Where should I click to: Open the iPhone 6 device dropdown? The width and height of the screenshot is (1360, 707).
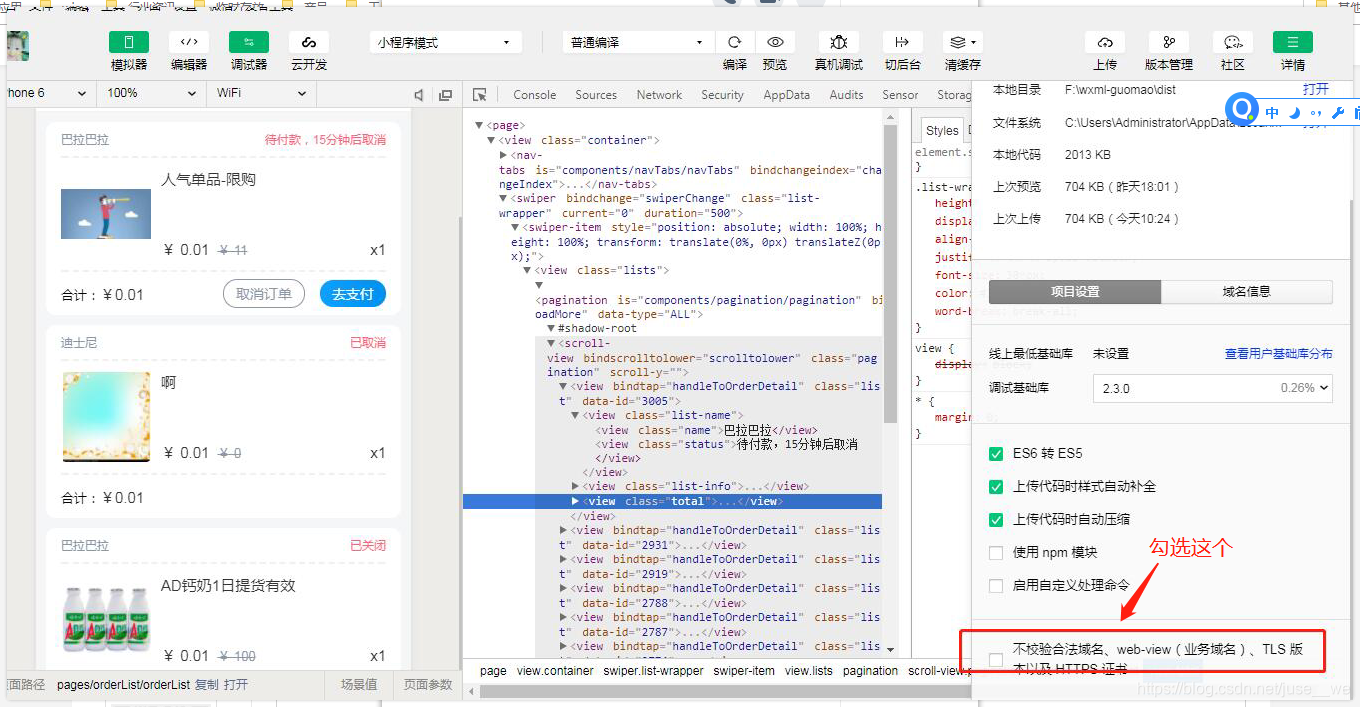[48, 93]
